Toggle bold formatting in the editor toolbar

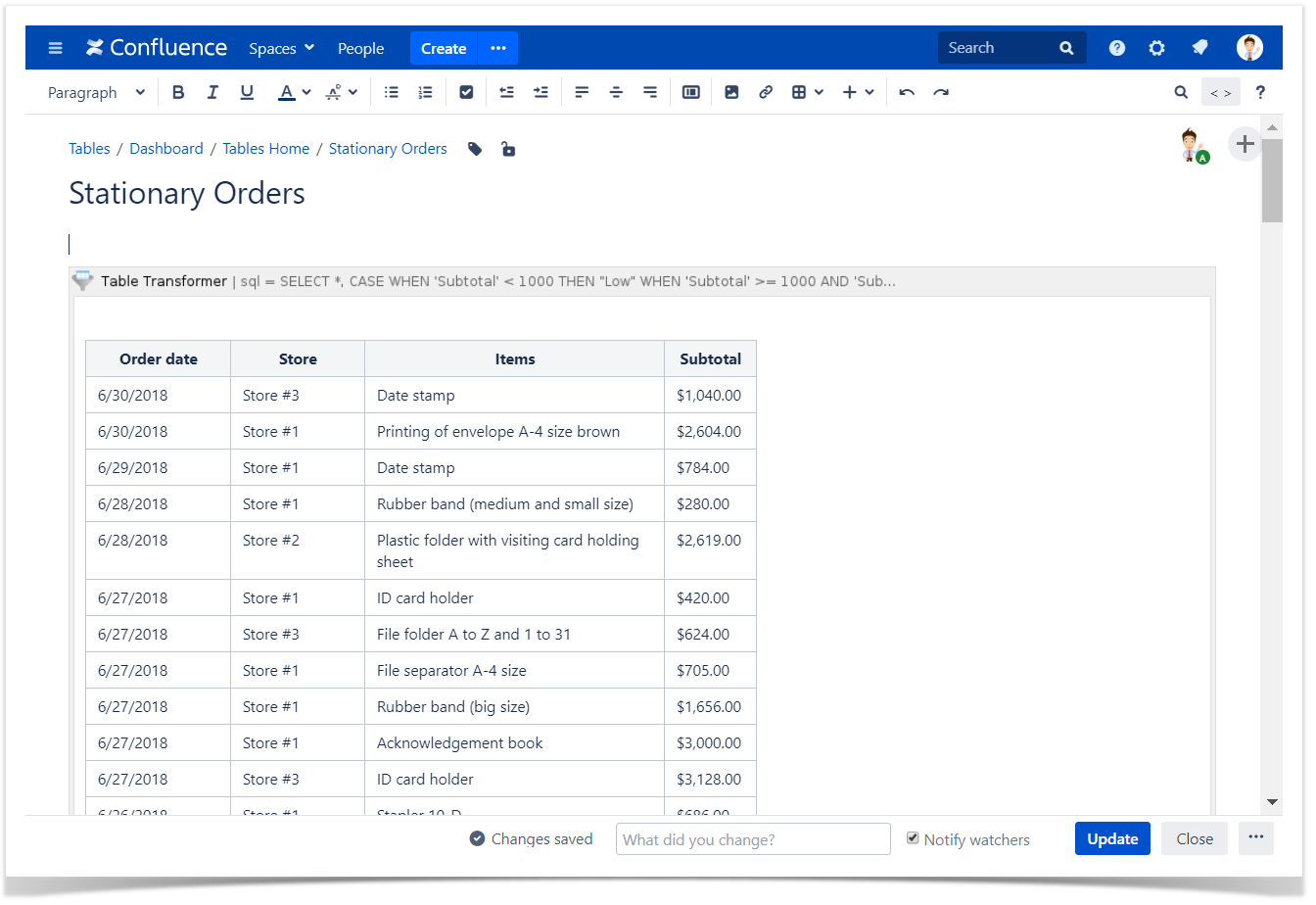[178, 92]
